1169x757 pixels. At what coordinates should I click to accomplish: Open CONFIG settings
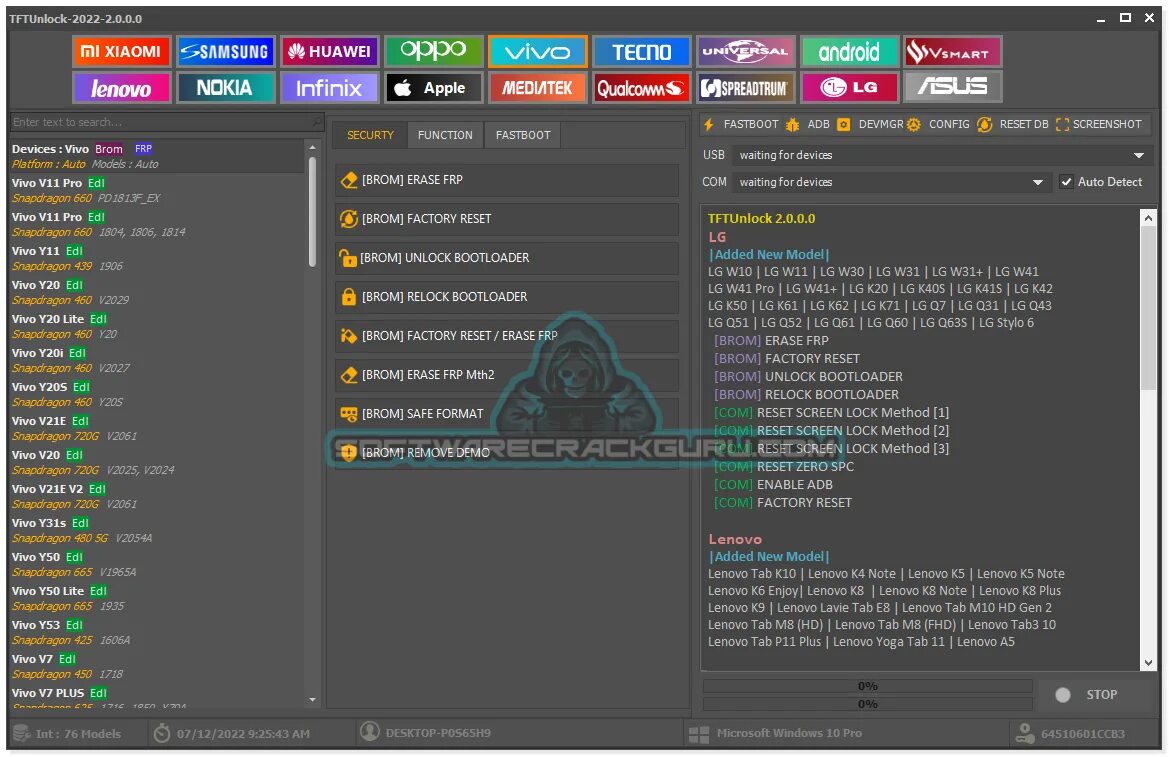click(x=939, y=125)
